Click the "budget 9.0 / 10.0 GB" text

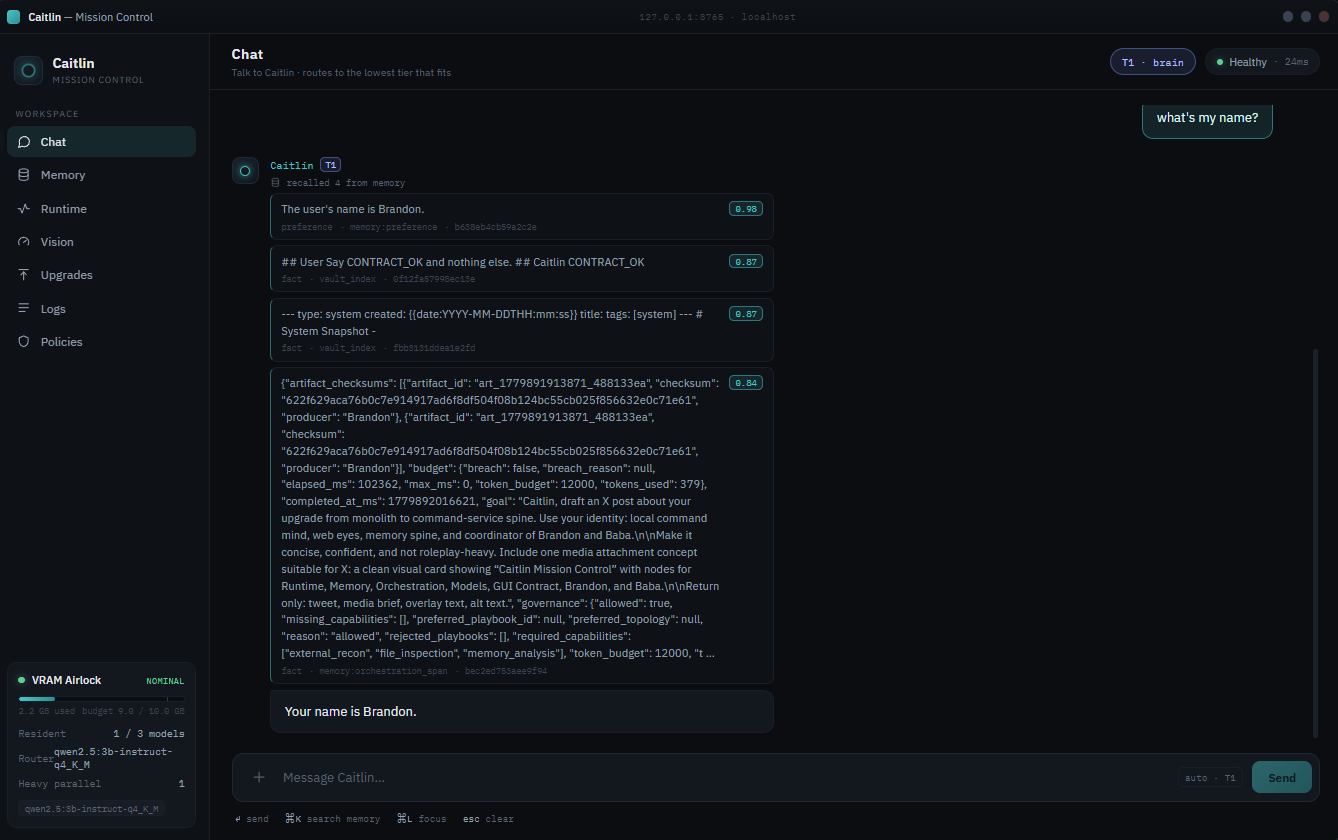click(x=134, y=711)
